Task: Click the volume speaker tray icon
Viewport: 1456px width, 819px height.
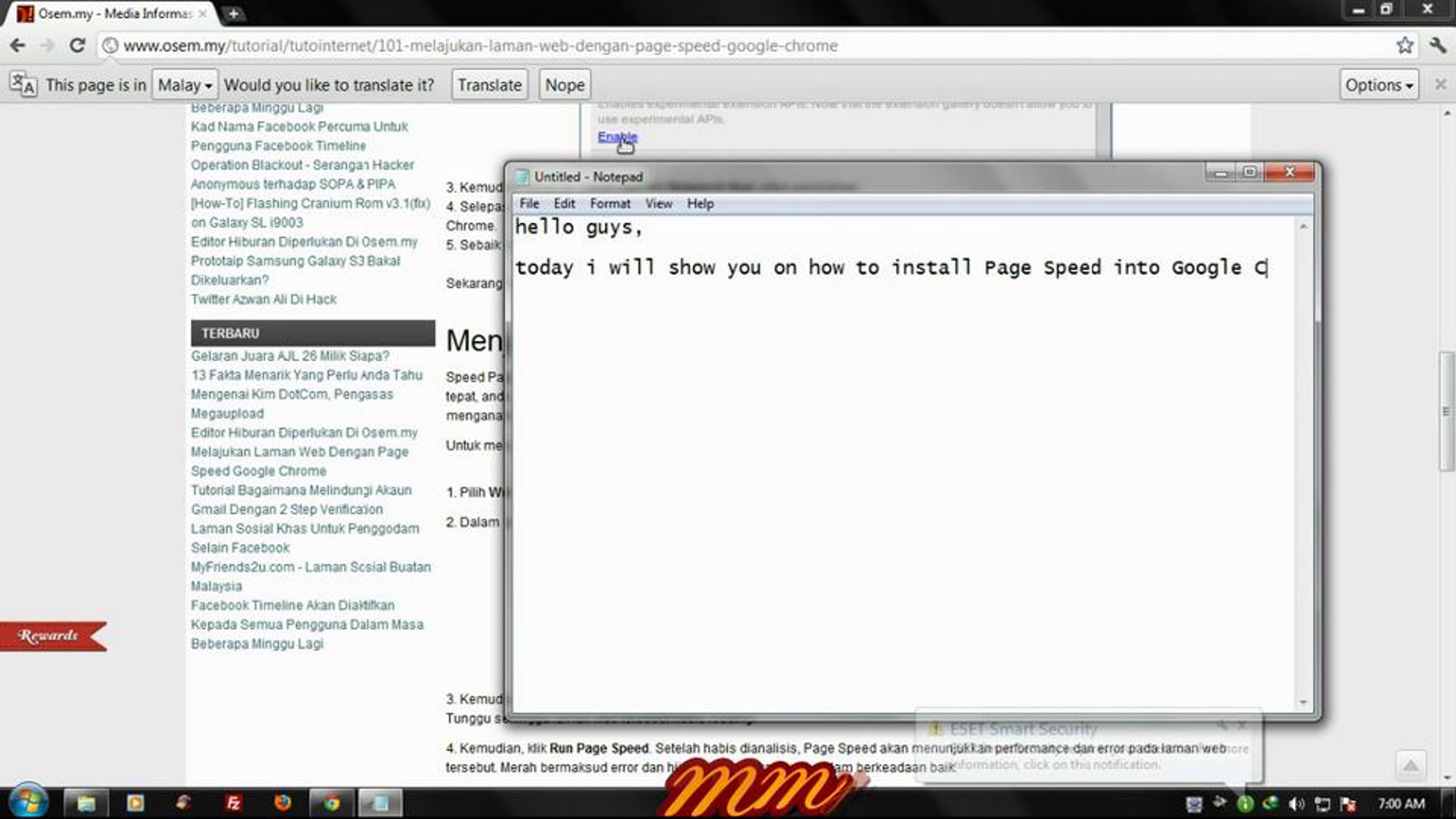Action: 1296,804
